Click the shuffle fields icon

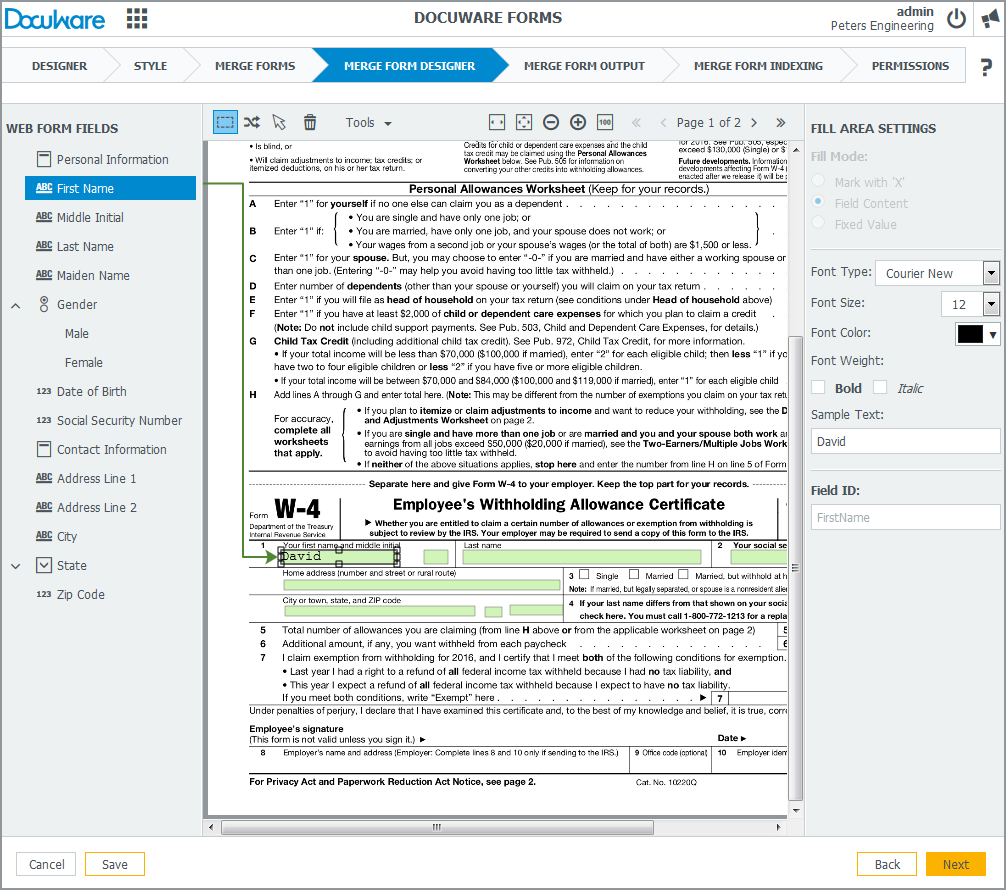[252, 121]
